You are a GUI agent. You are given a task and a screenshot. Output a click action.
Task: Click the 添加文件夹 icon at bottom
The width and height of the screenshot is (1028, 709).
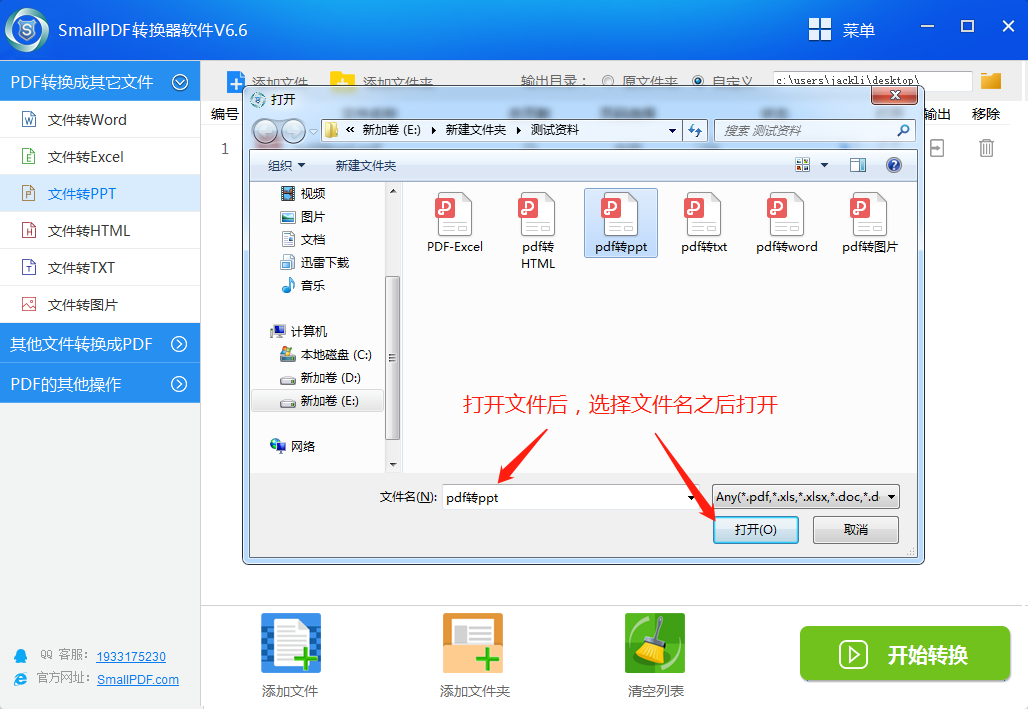[x=472, y=643]
